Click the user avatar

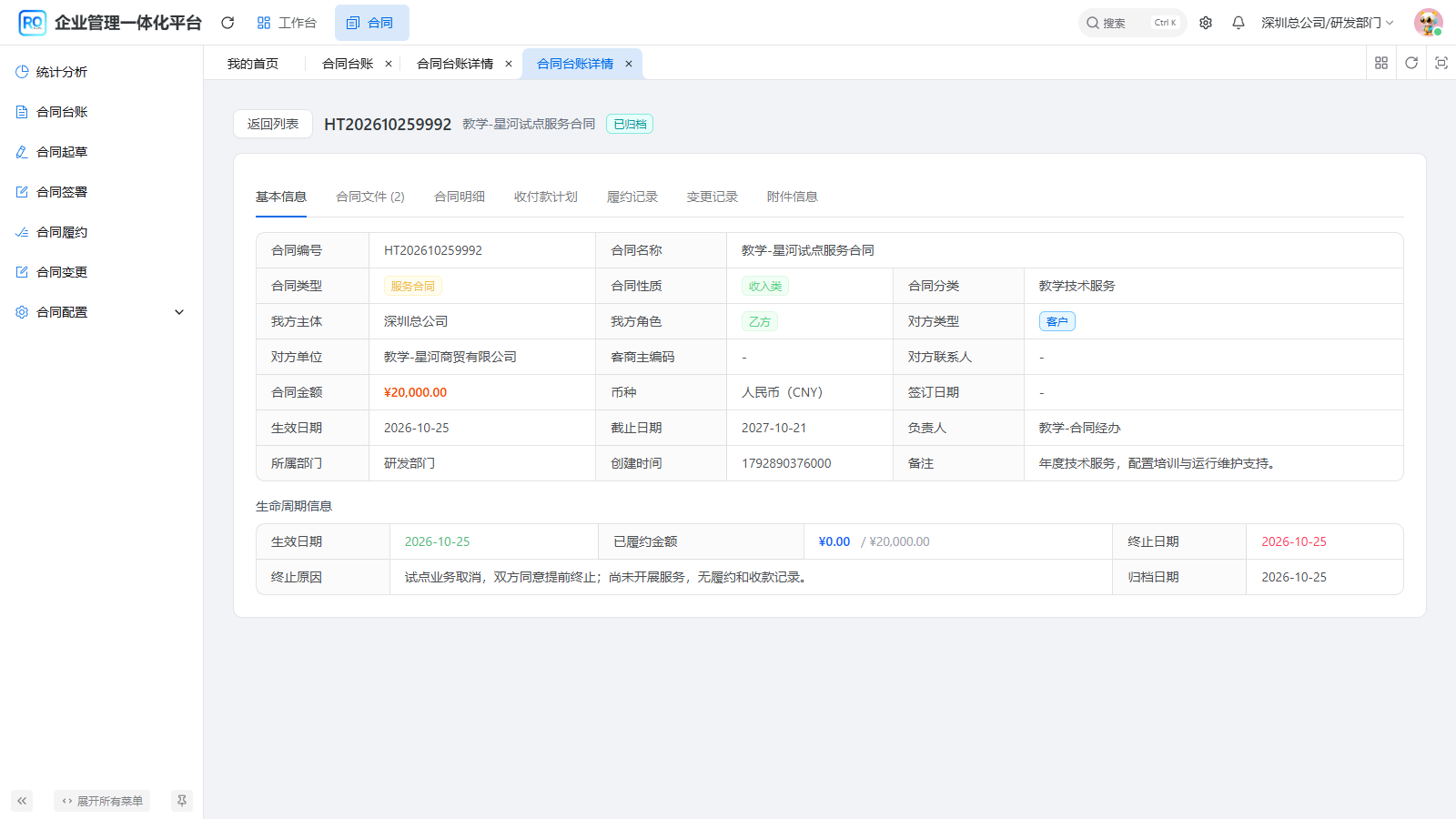[x=1429, y=23]
